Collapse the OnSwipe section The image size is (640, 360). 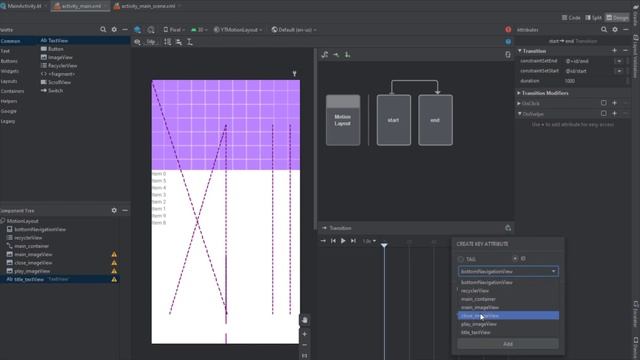pos(520,114)
